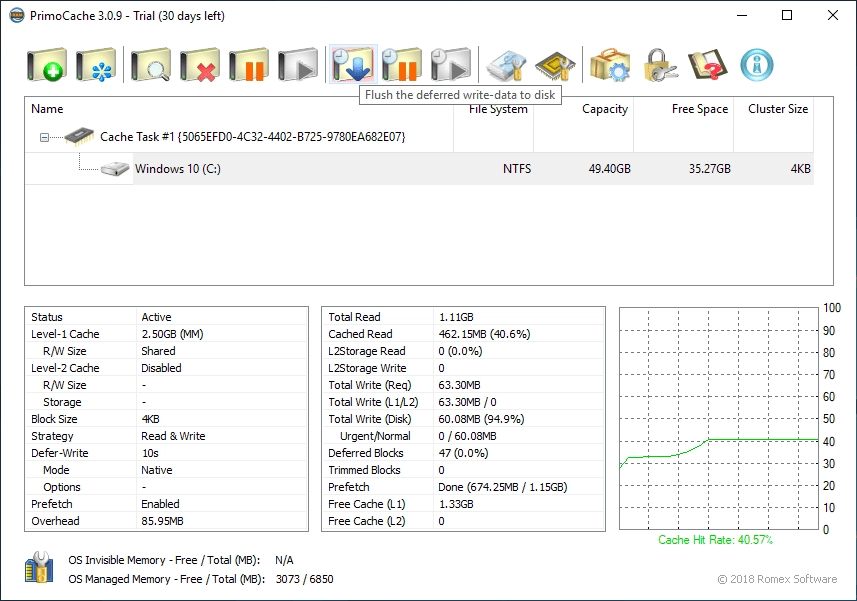Screen dimensions: 857x601
Task: Click the Cache Hit Rate 40.57% label
Action: 715,540
